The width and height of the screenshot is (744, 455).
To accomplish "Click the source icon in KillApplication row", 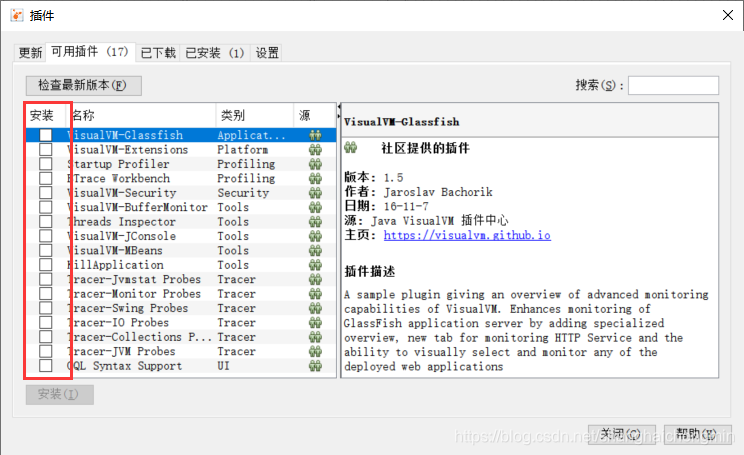I will coord(315,265).
